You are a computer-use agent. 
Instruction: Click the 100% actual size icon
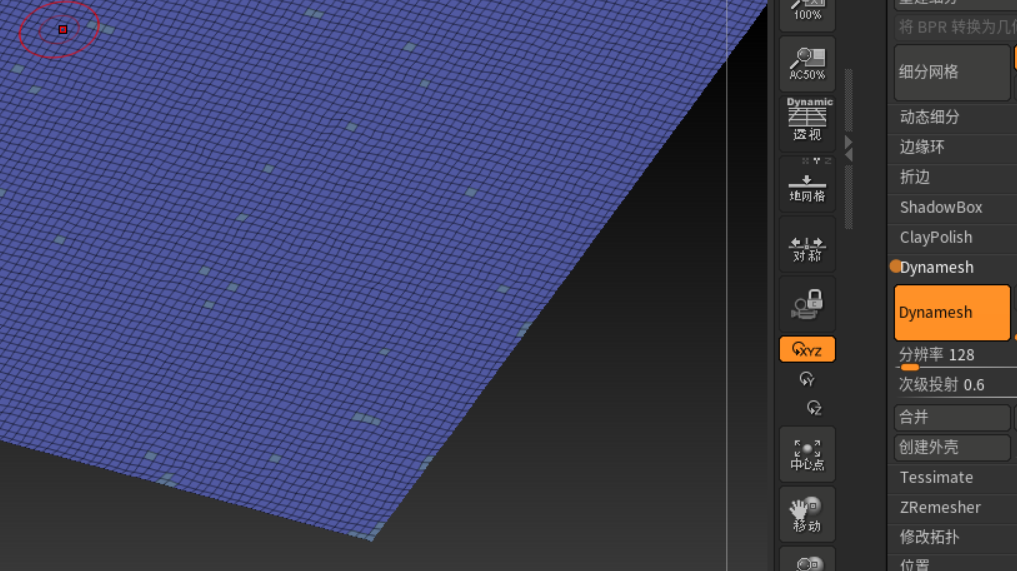807,13
